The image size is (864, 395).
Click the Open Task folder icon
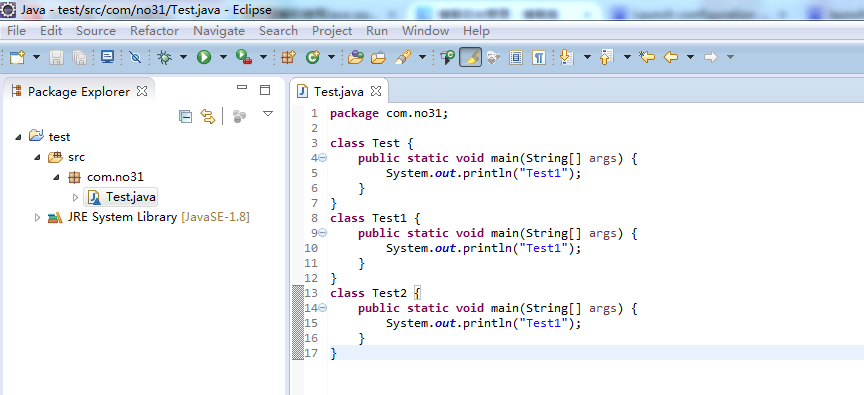tap(379, 57)
